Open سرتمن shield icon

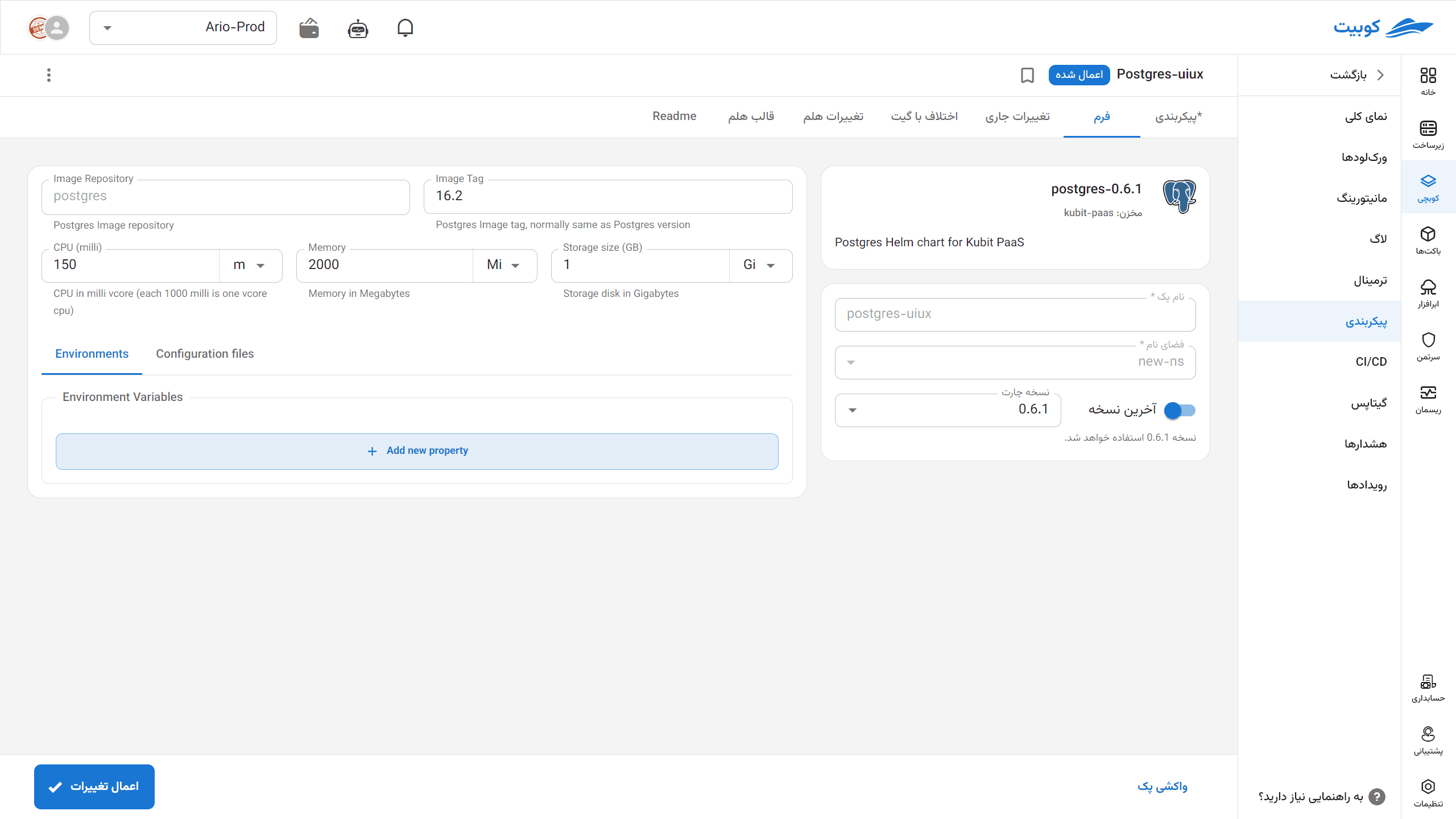click(1428, 346)
